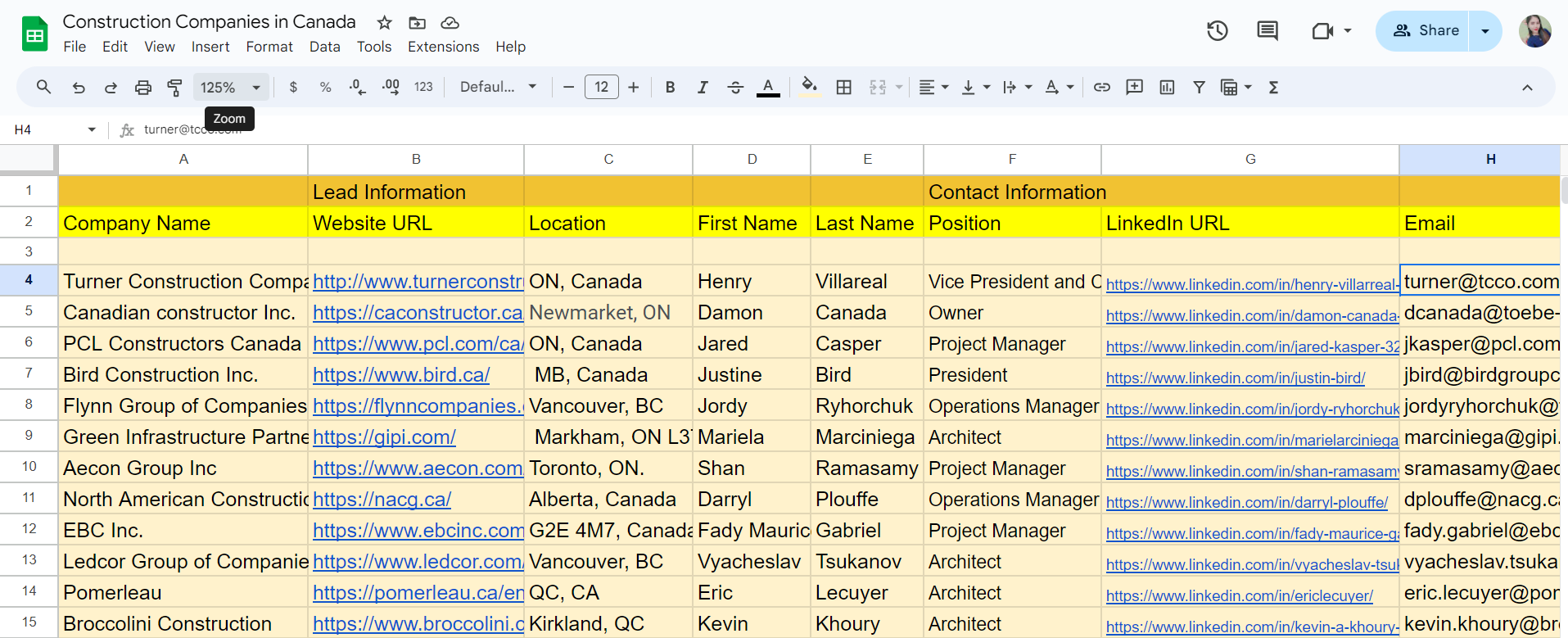
Task: Format selection as currency
Action: [x=293, y=87]
